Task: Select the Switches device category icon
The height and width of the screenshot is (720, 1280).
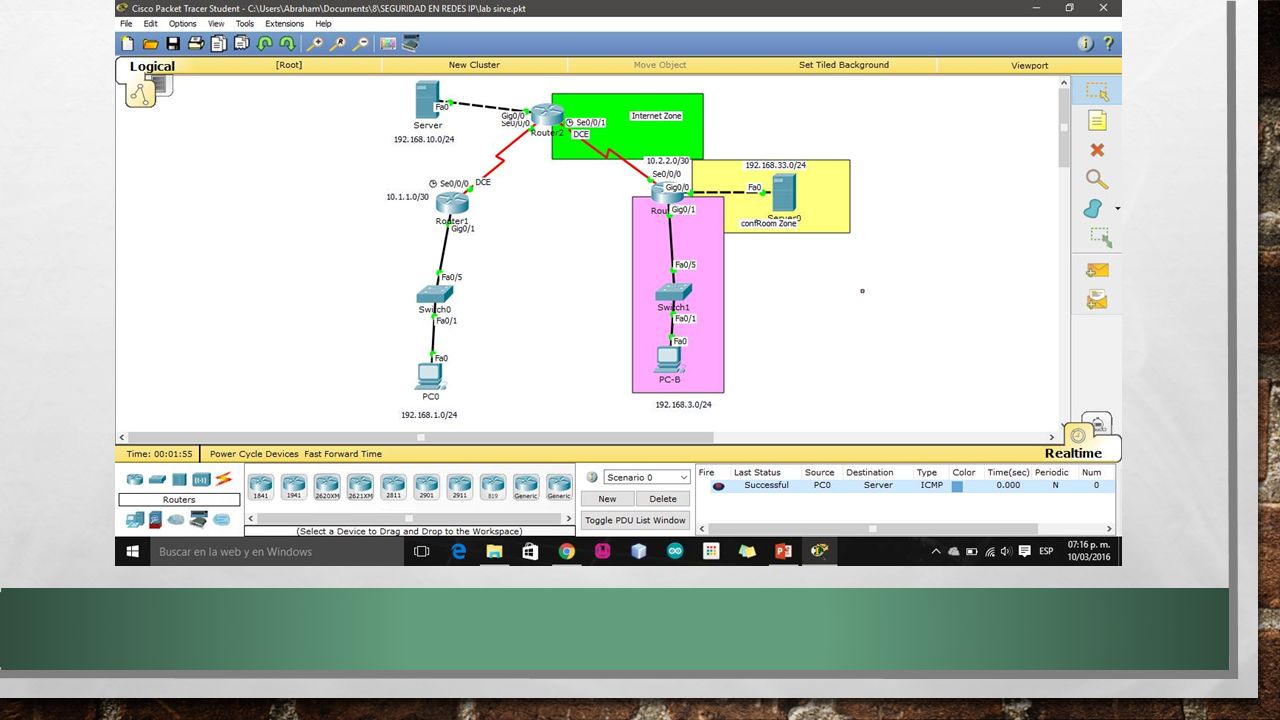Action: (x=157, y=479)
